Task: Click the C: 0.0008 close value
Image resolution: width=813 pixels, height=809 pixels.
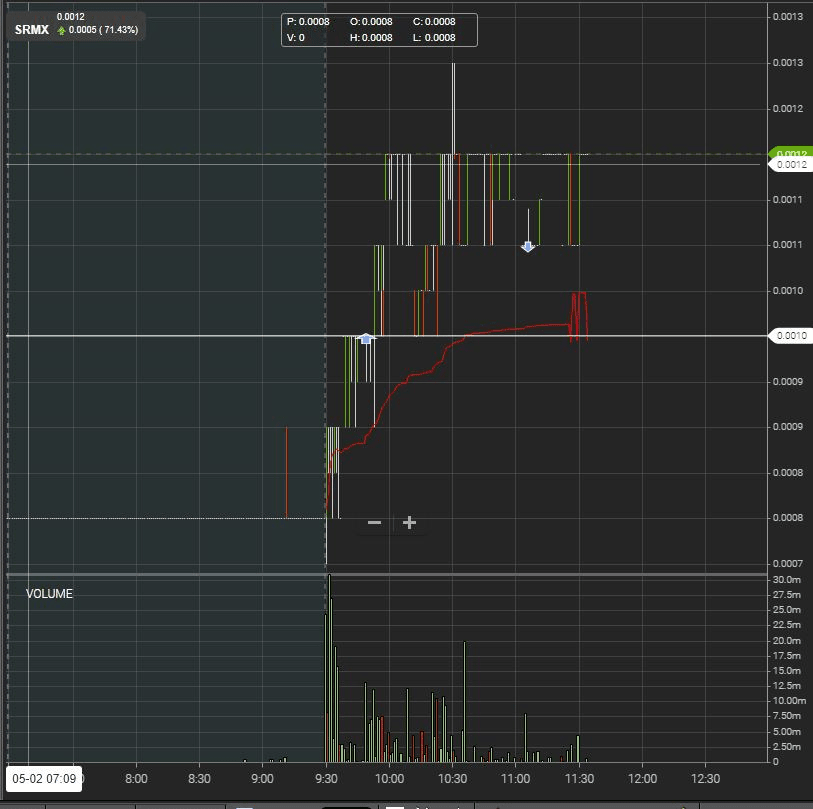Action: pos(434,22)
